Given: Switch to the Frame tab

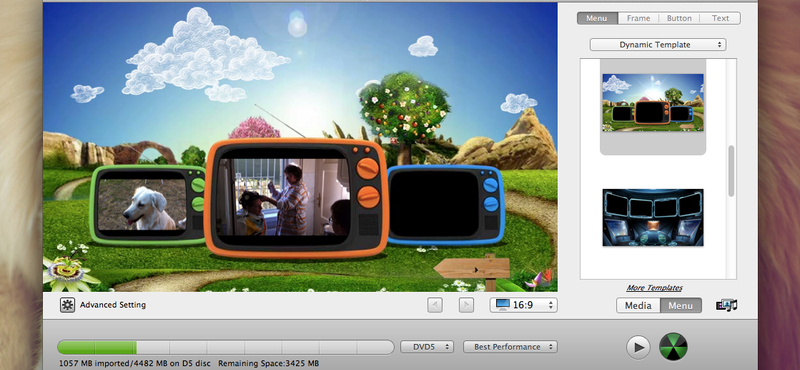Looking at the screenshot, I should pos(638,18).
